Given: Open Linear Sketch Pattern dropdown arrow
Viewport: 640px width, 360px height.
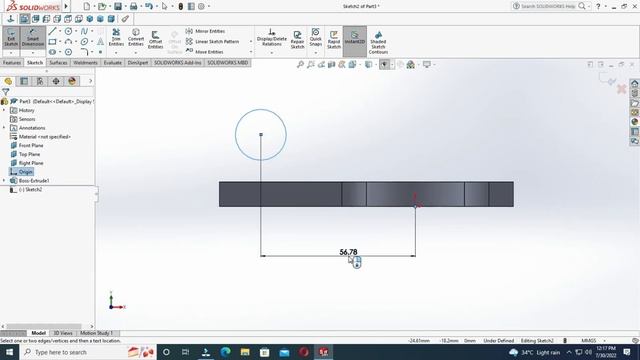Looking at the screenshot, I should tap(251, 42).
